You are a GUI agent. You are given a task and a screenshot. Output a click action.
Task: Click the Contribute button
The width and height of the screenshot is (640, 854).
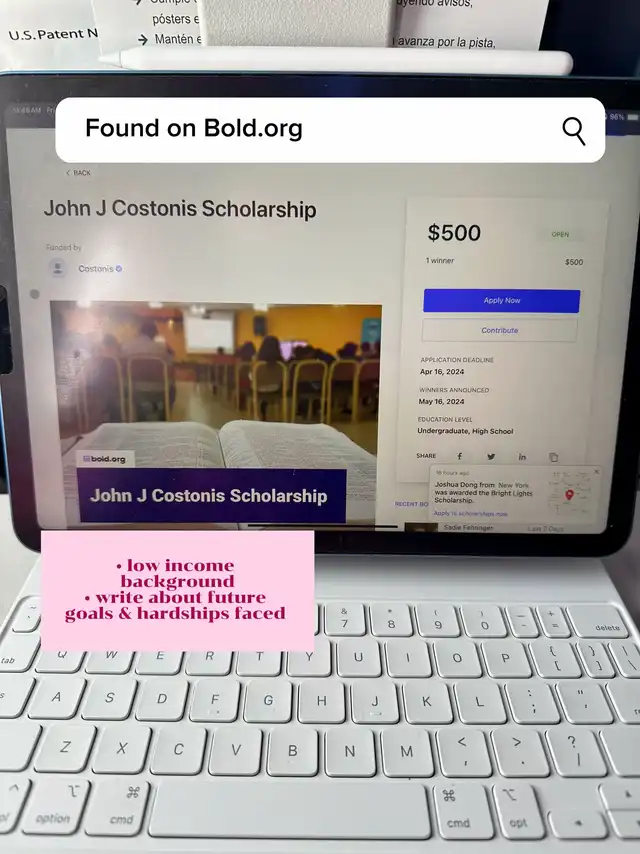click(499, 330)
